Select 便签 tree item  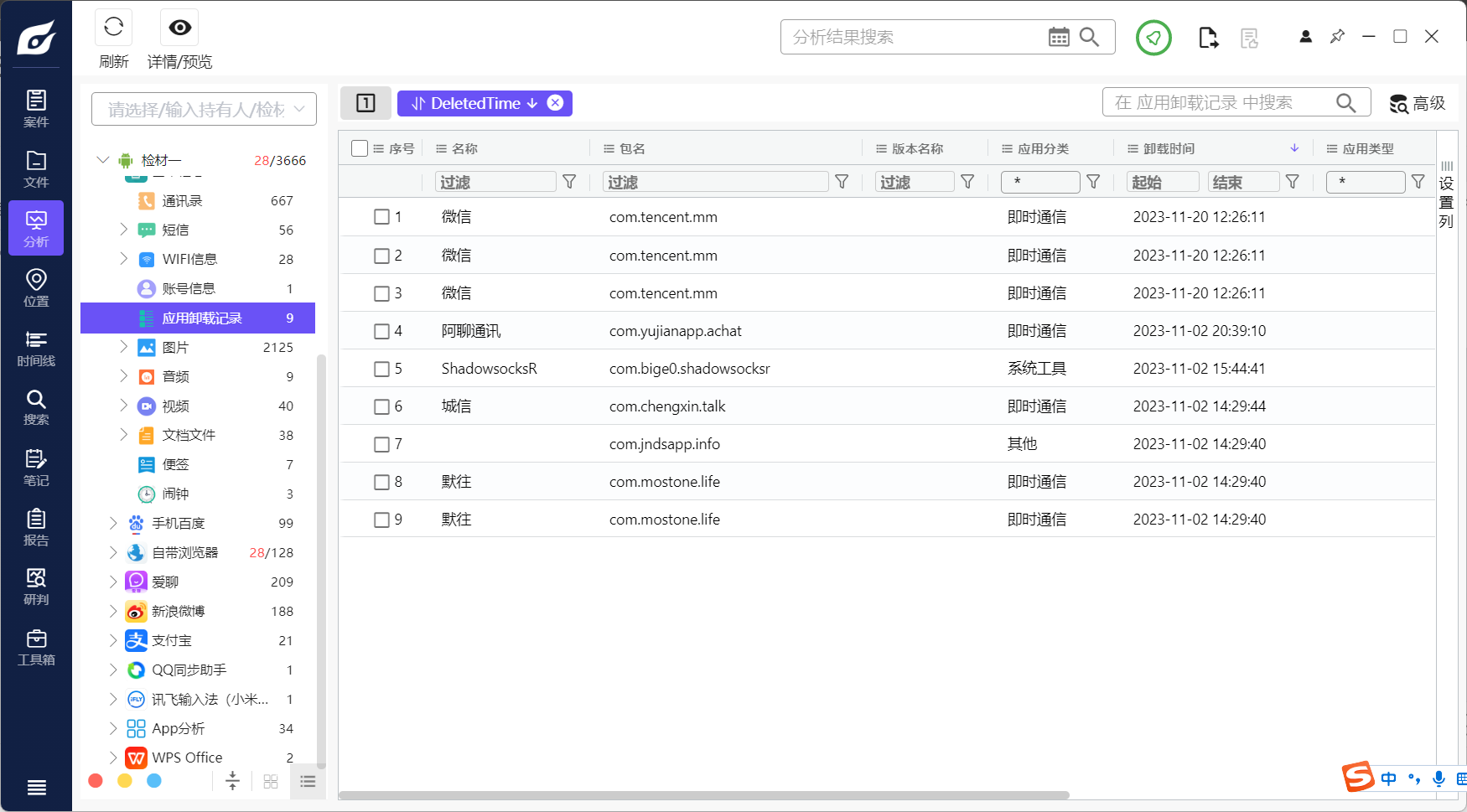pos(198,464)
